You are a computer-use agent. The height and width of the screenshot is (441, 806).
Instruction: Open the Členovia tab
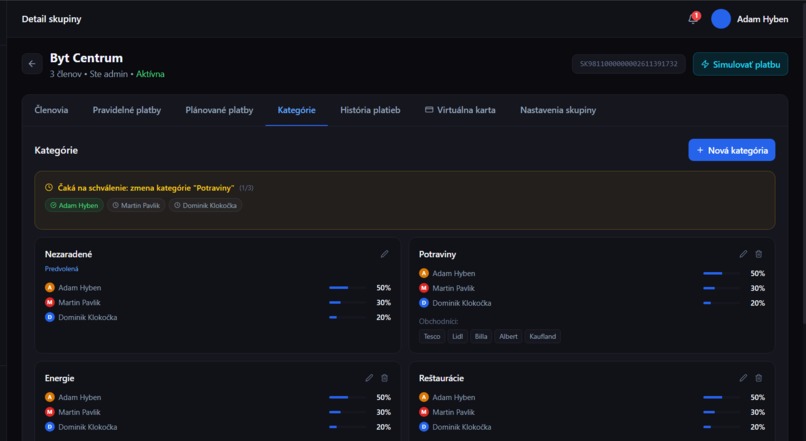51,110
